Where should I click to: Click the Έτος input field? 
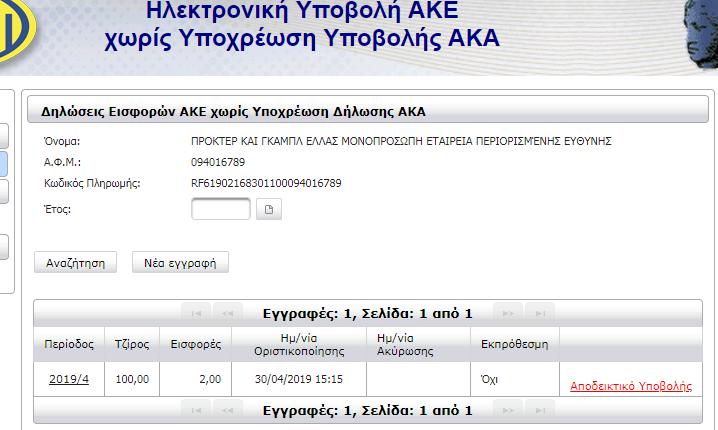(x=221, y=209)
